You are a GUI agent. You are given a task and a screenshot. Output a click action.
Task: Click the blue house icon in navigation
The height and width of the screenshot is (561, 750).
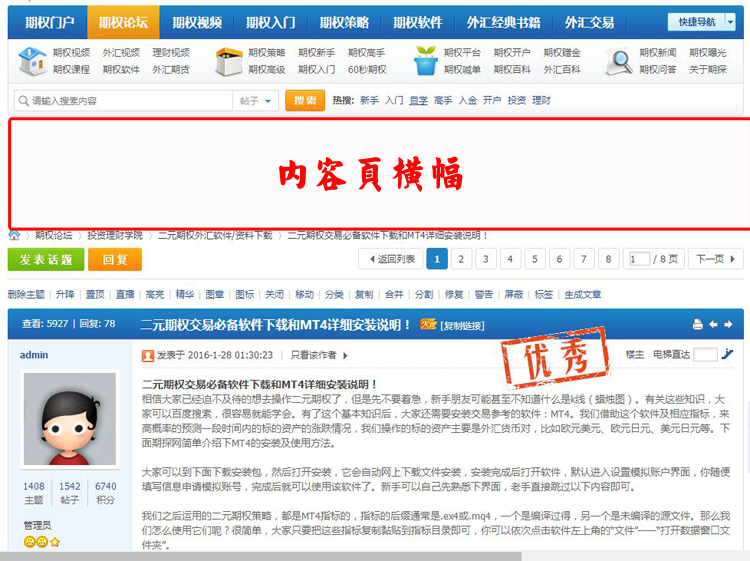(32, 61)
